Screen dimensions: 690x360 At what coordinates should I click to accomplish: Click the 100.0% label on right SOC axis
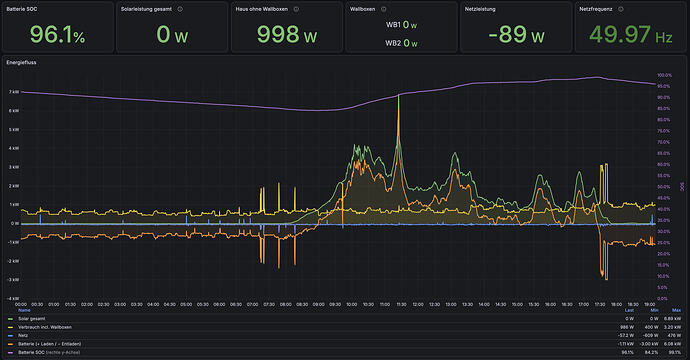point(664,75)
